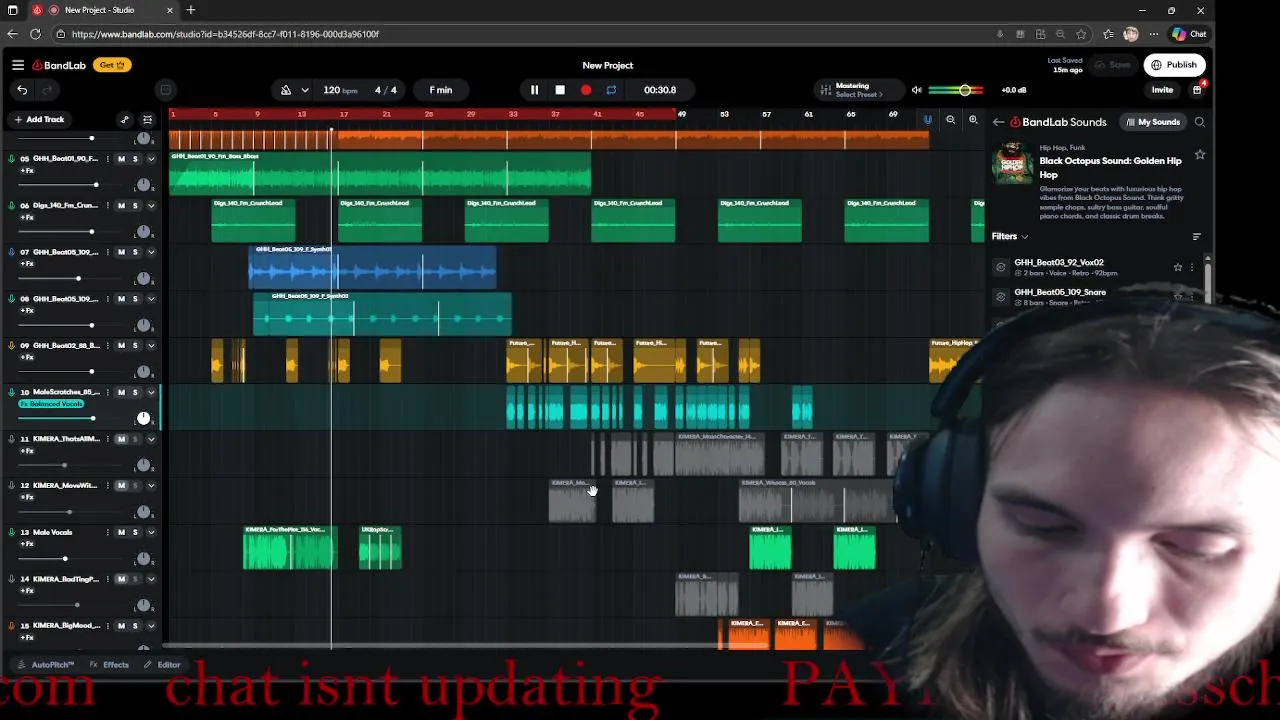Viewport: 1280px width, 720px height.
Task: Mute track 07 GHH_Beat05
Action: coord(121,252)
